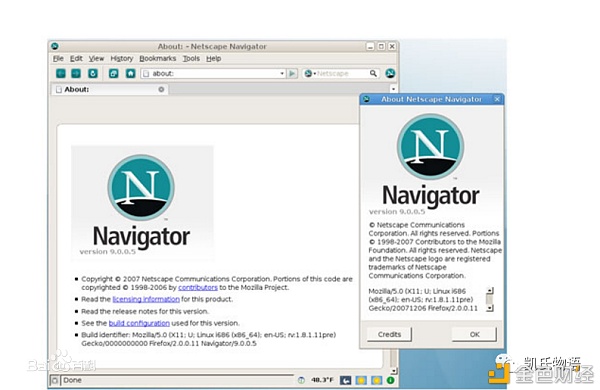Viewport: 600px width, 390px height.
Task: Follow the licensing information link
Action: 146,299
